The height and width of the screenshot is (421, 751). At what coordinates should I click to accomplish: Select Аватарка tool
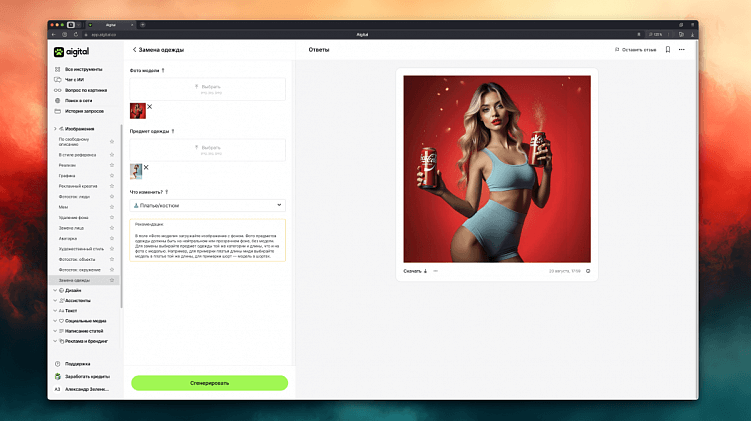68,239
